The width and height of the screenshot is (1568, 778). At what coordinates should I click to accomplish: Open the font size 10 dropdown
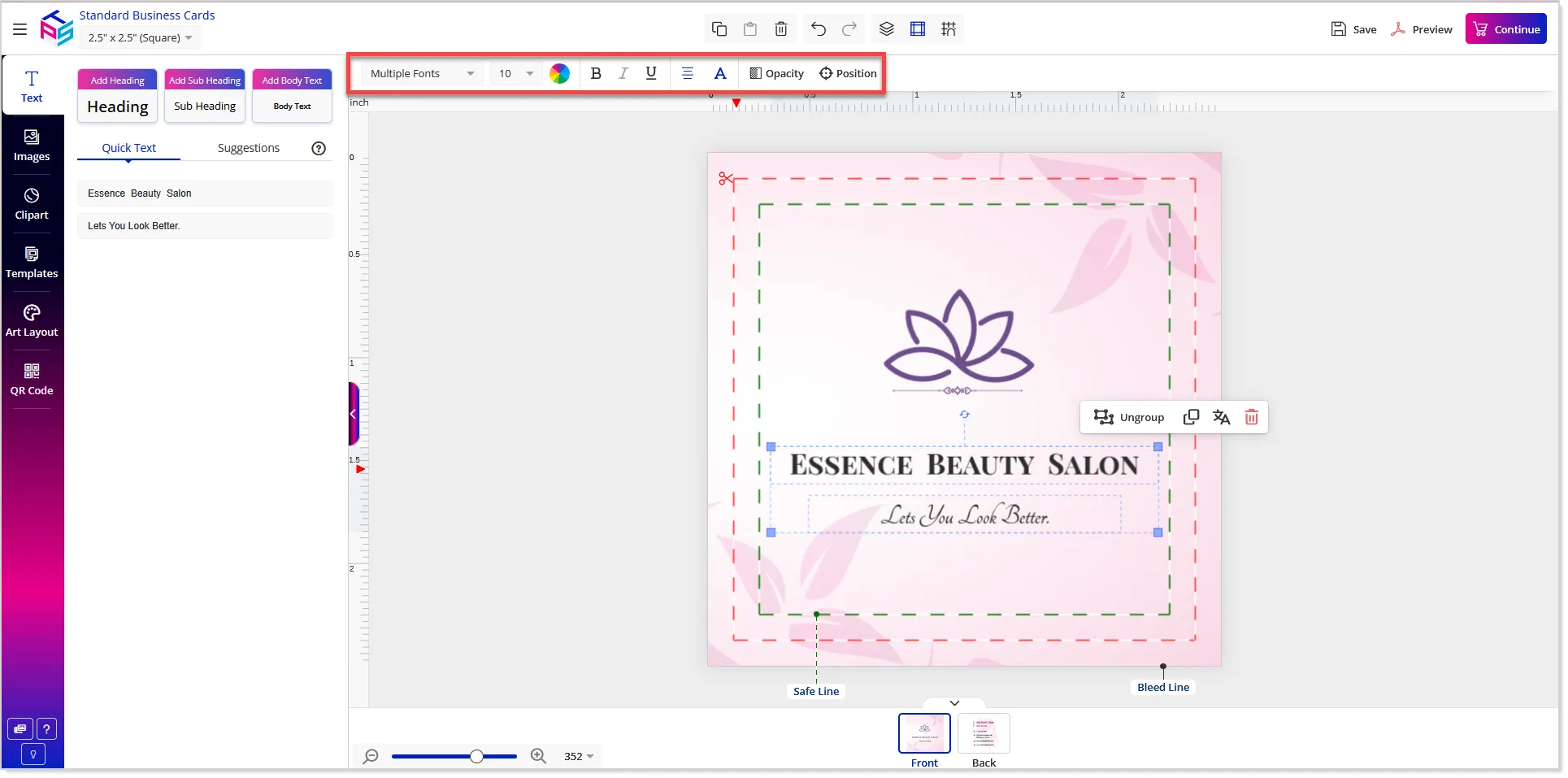pos(516,73)
